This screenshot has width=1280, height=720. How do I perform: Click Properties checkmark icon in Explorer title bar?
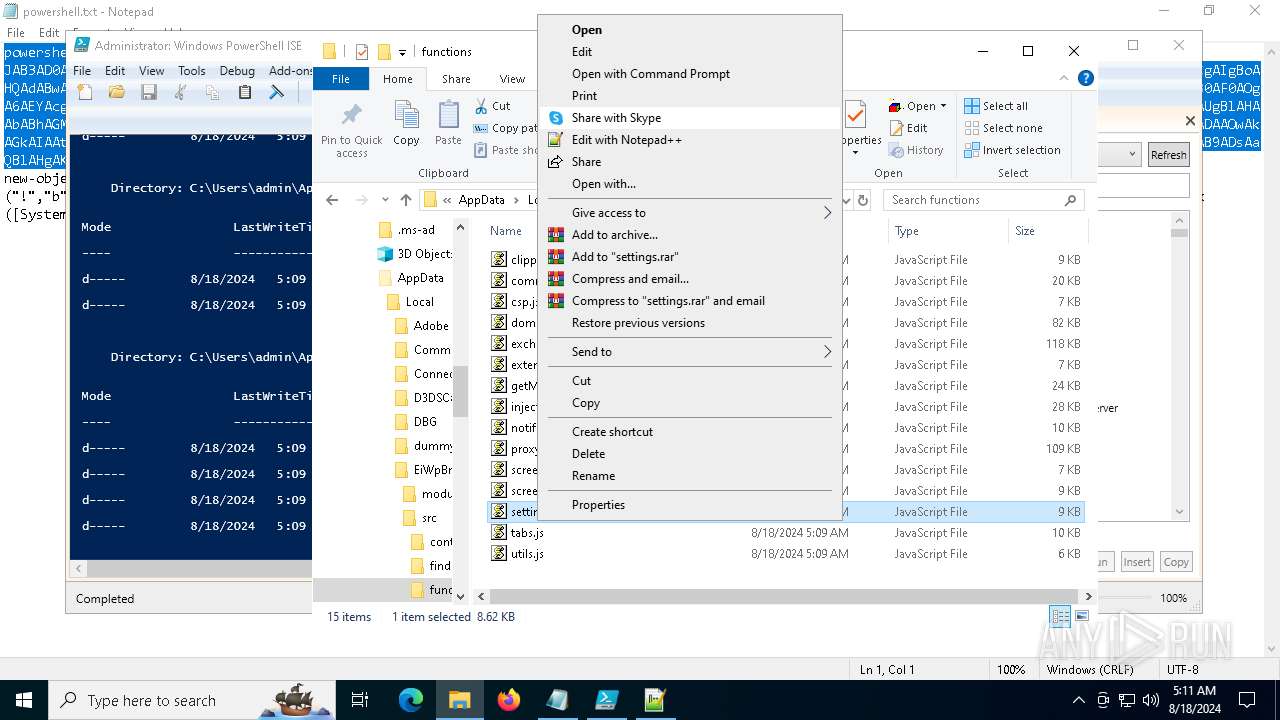click(362, 52)
